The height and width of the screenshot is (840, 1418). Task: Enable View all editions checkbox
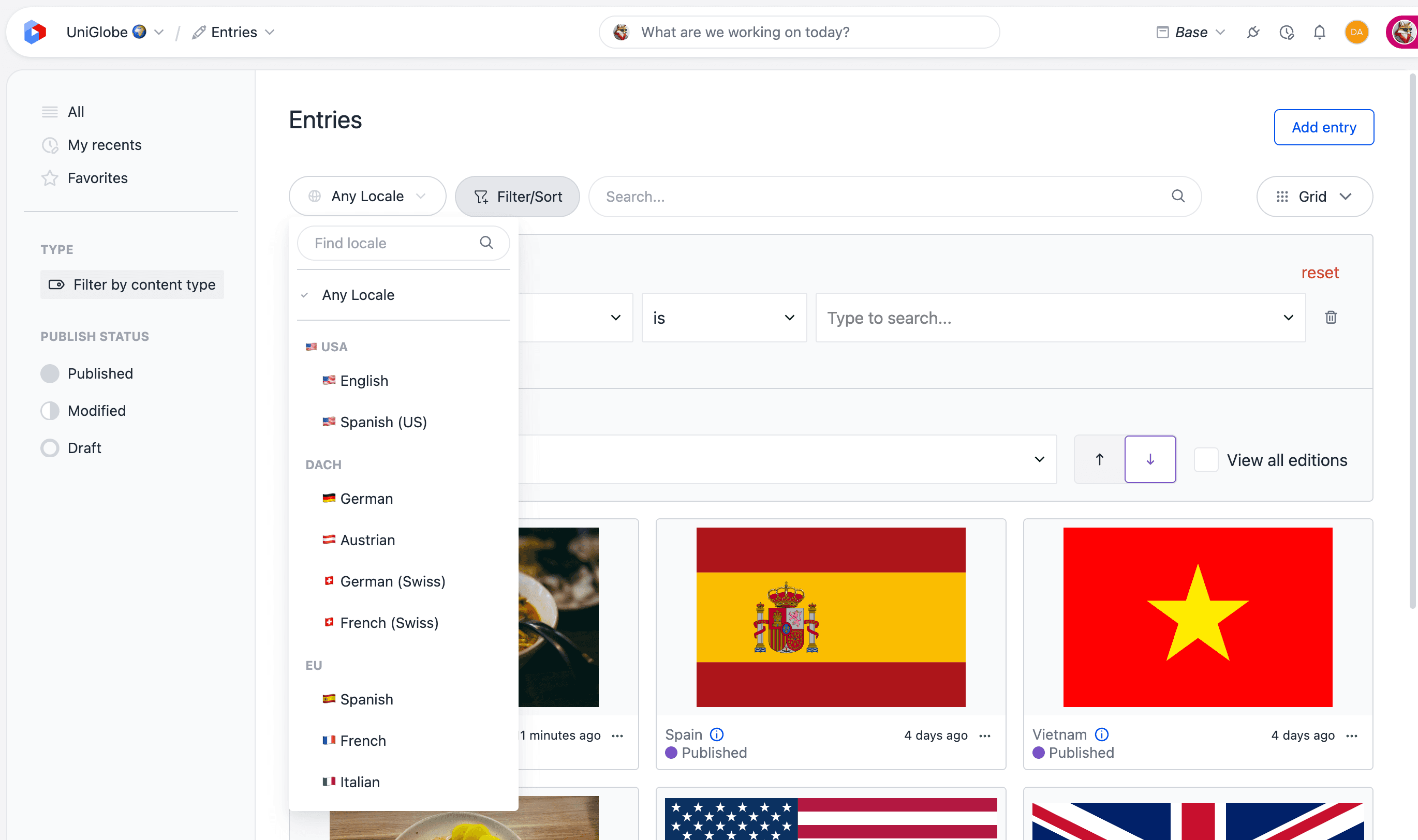tap(1206, 460)
